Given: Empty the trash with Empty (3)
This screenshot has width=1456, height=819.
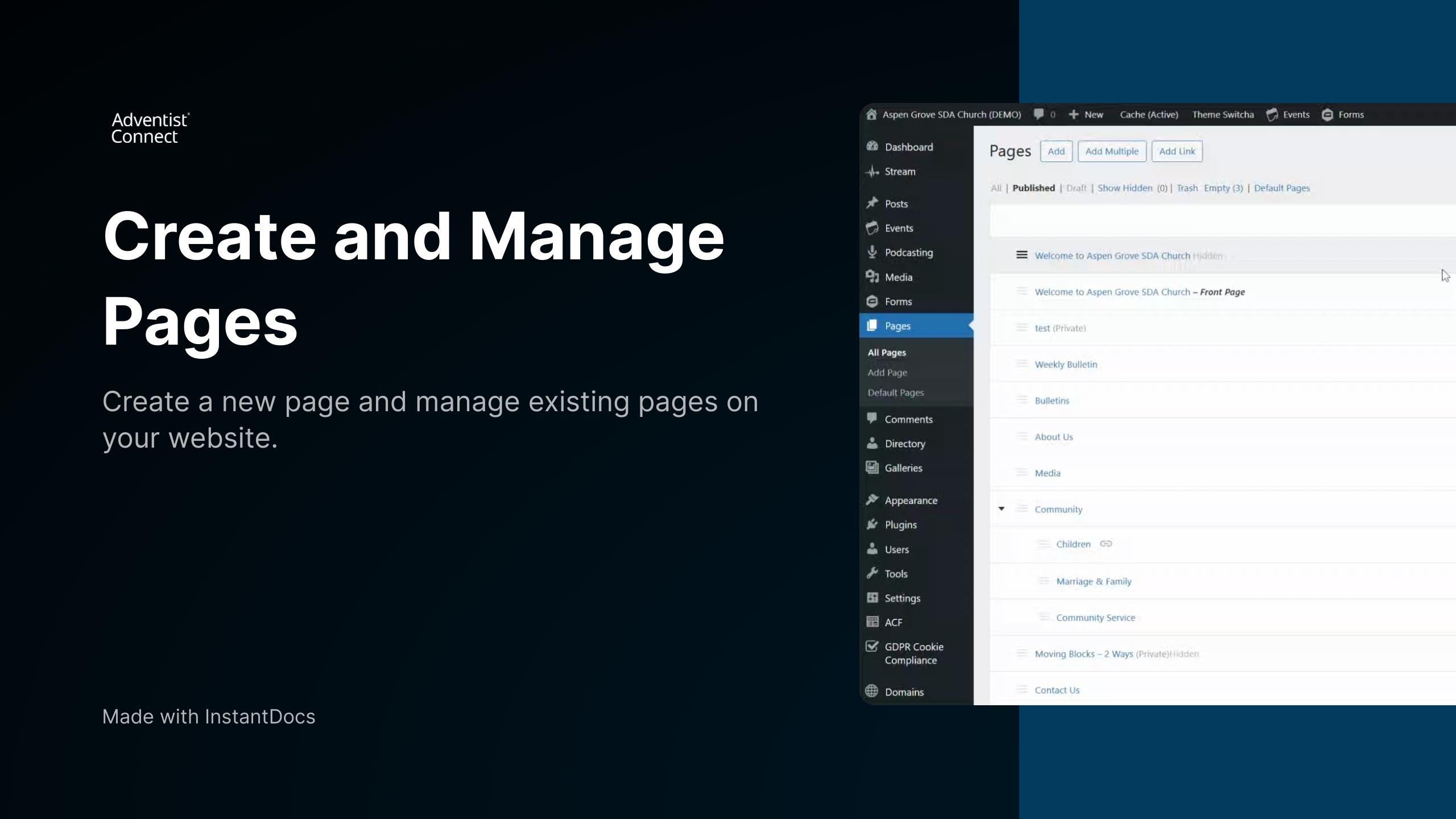Looking at the screenshot, I should click(x=1223, y=188).
